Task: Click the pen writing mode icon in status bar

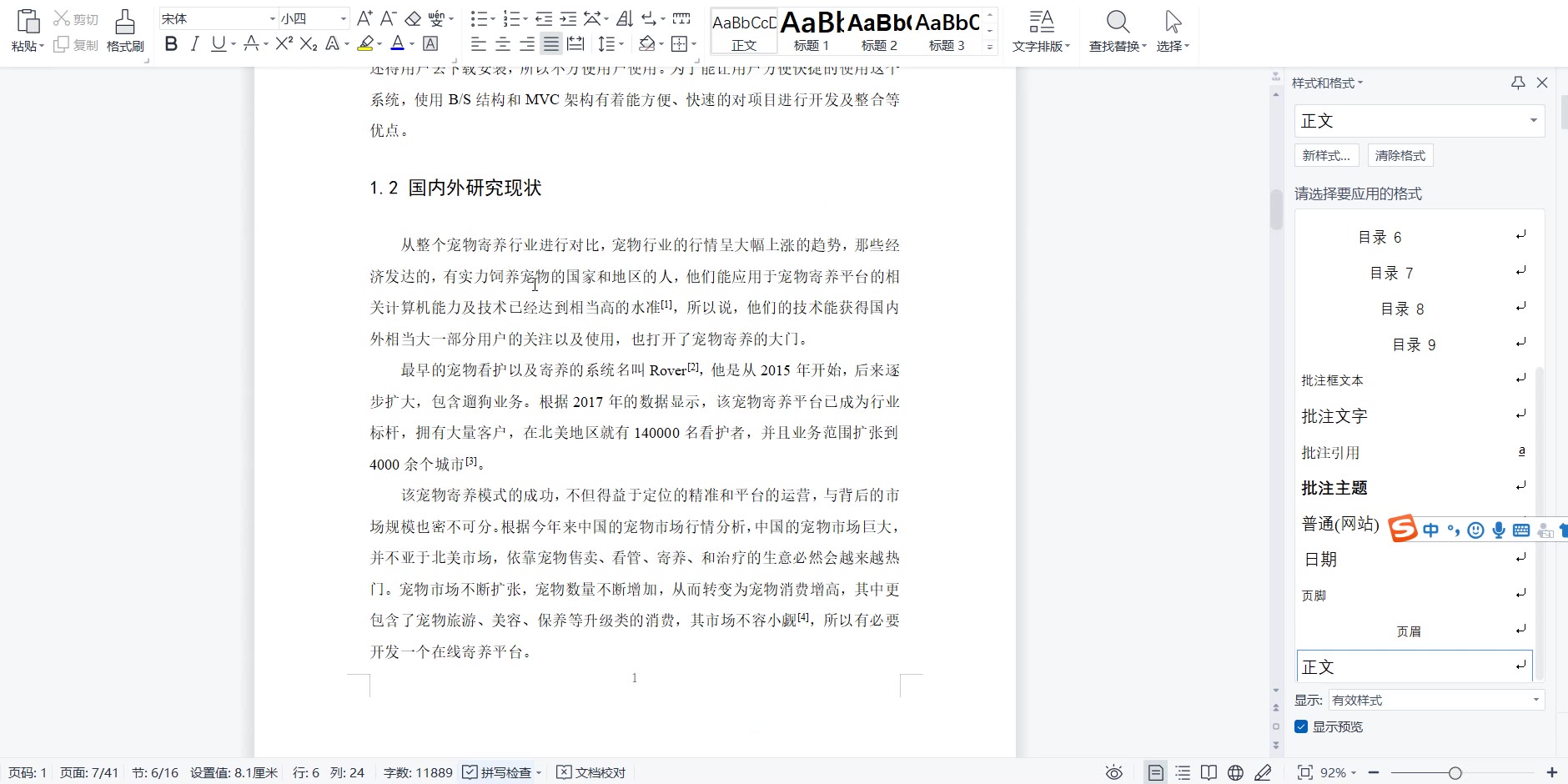Action: point(1263,773)
